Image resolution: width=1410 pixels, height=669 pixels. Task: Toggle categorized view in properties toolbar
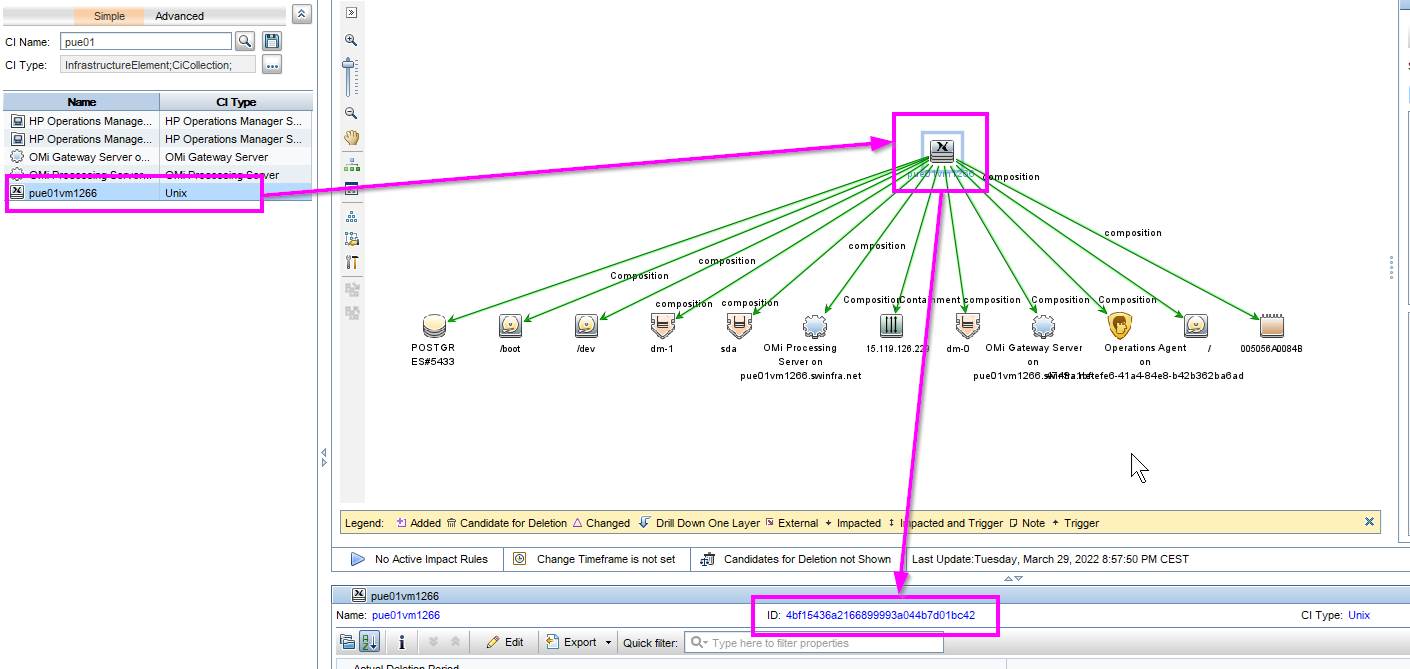tap(347, 642)
